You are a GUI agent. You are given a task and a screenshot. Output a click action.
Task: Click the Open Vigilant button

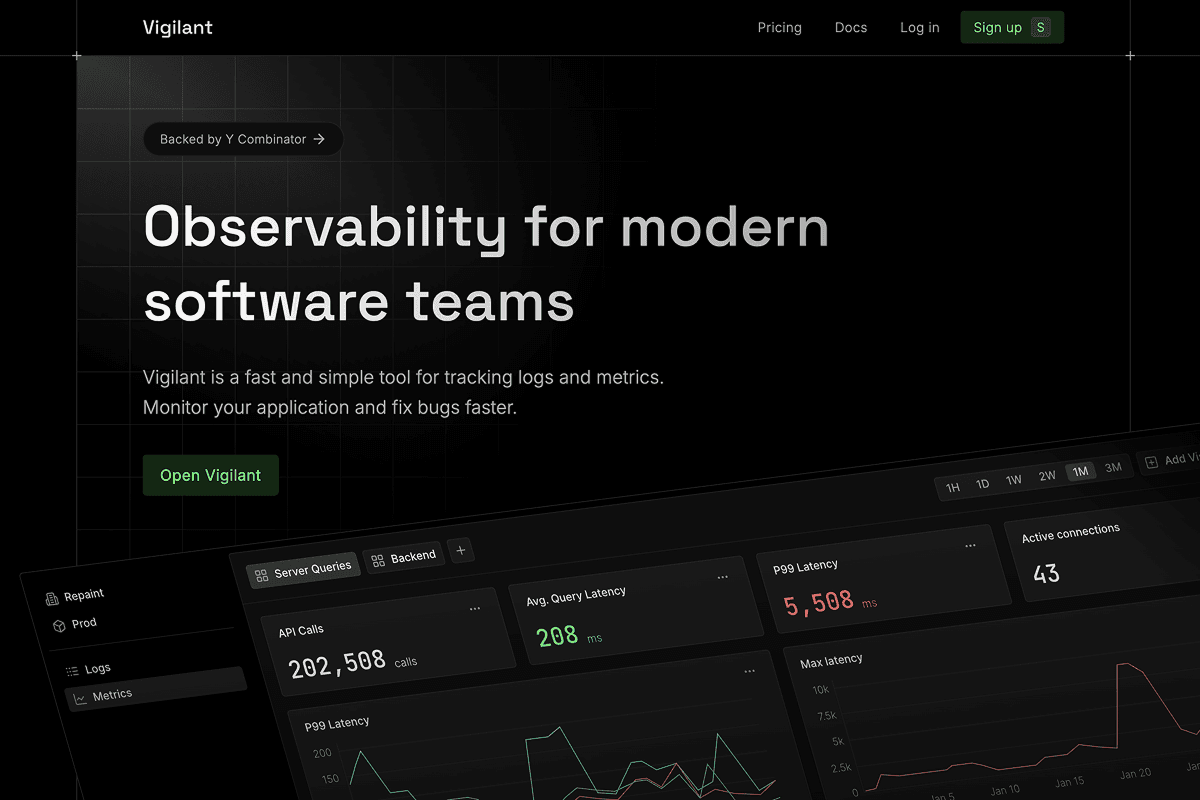(x=210, y=475)
